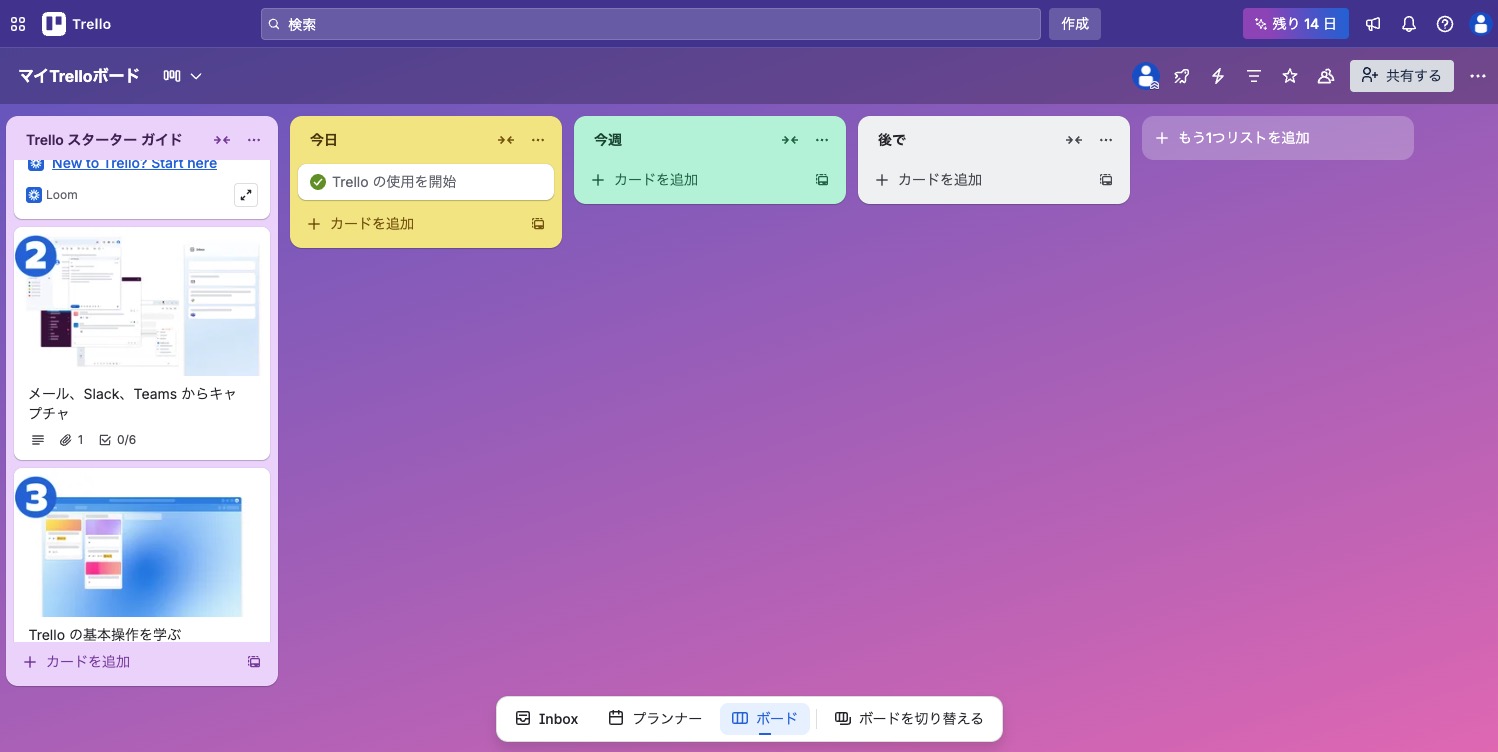Click the help question mark icon
The image size is (1498, 752).
[1445, 24]
